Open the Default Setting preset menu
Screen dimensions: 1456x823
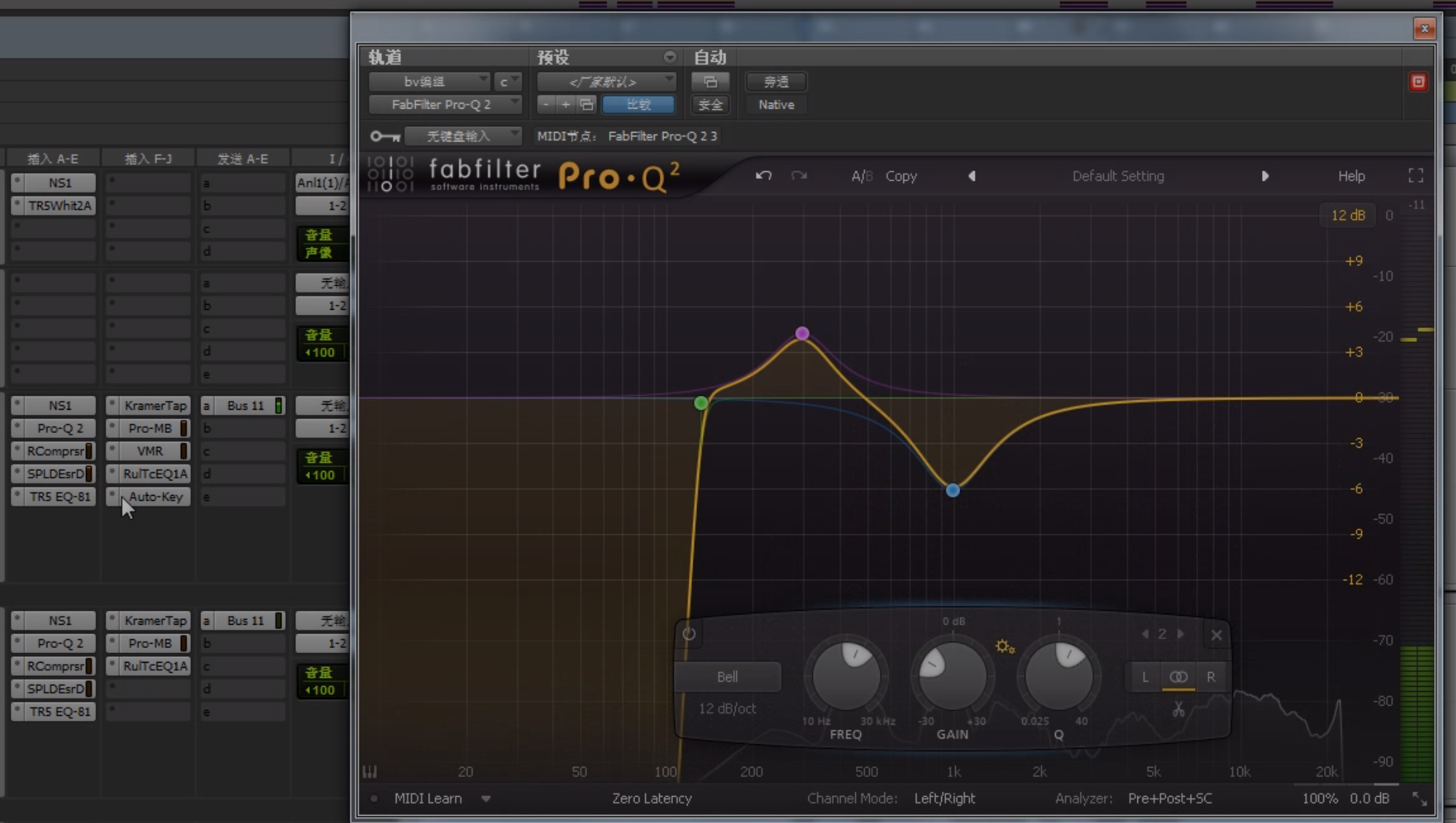1118,176
